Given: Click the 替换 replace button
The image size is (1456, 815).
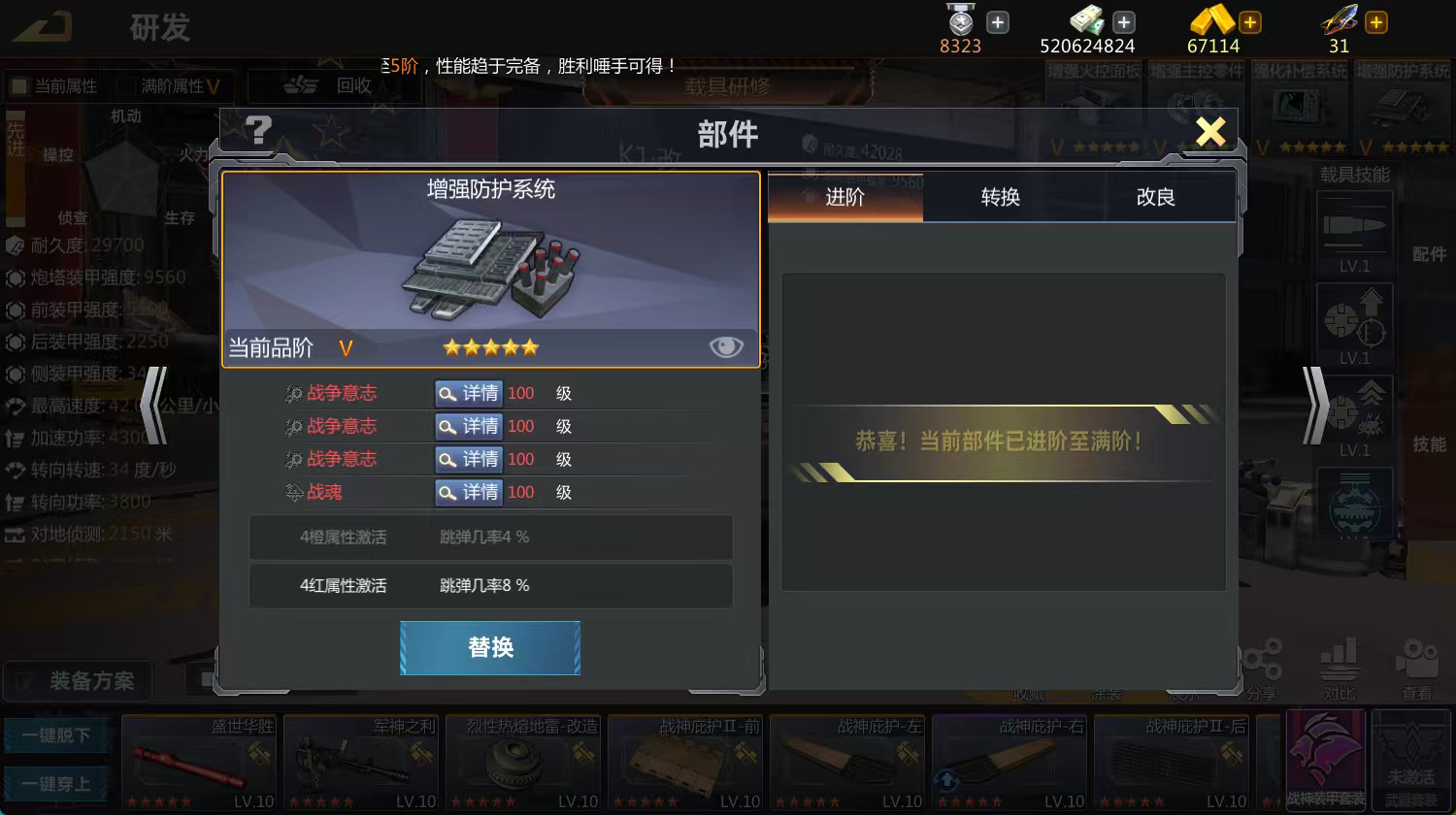Looking at the screenshot, I should coord(490,647).
